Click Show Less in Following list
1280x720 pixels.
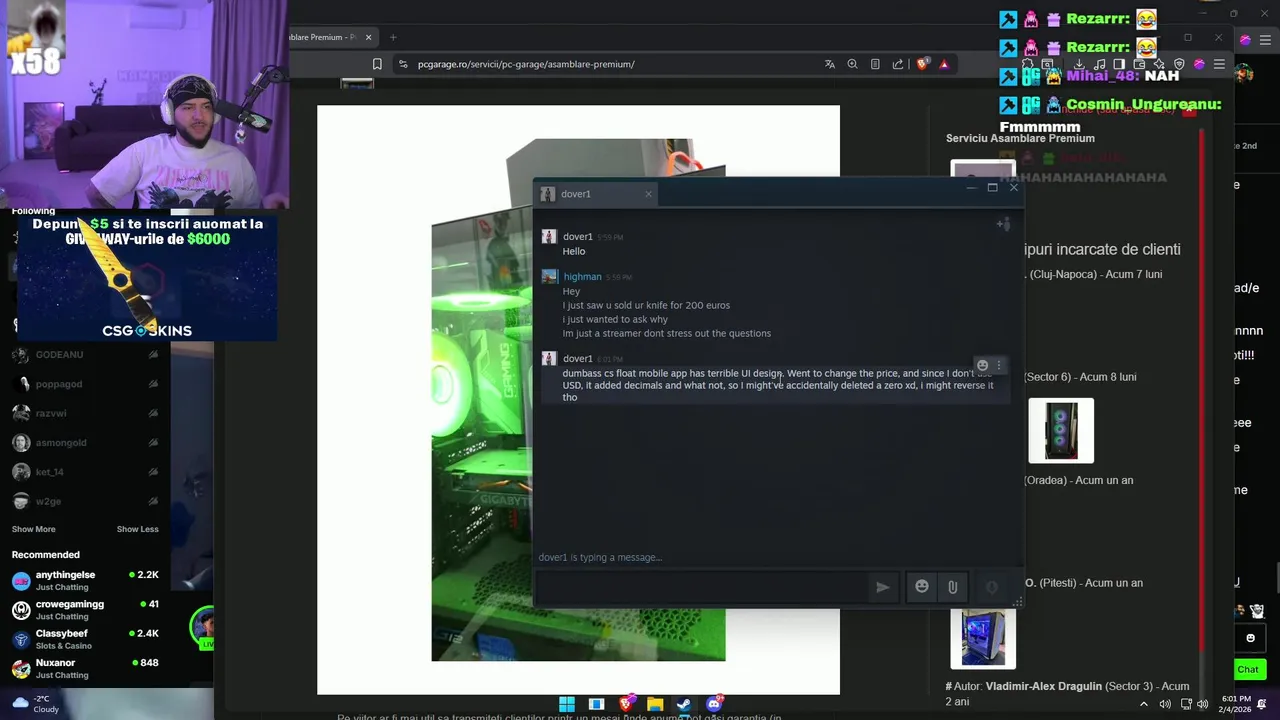pyautogui.click(x=137, y=529)
